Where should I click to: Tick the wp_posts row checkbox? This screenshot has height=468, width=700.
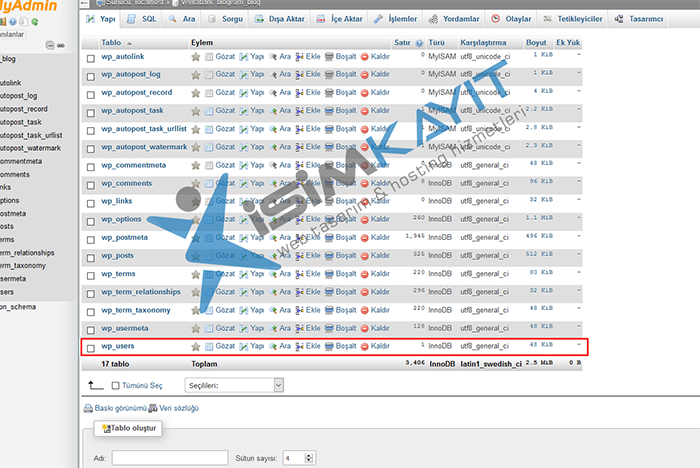click(91, 258)
